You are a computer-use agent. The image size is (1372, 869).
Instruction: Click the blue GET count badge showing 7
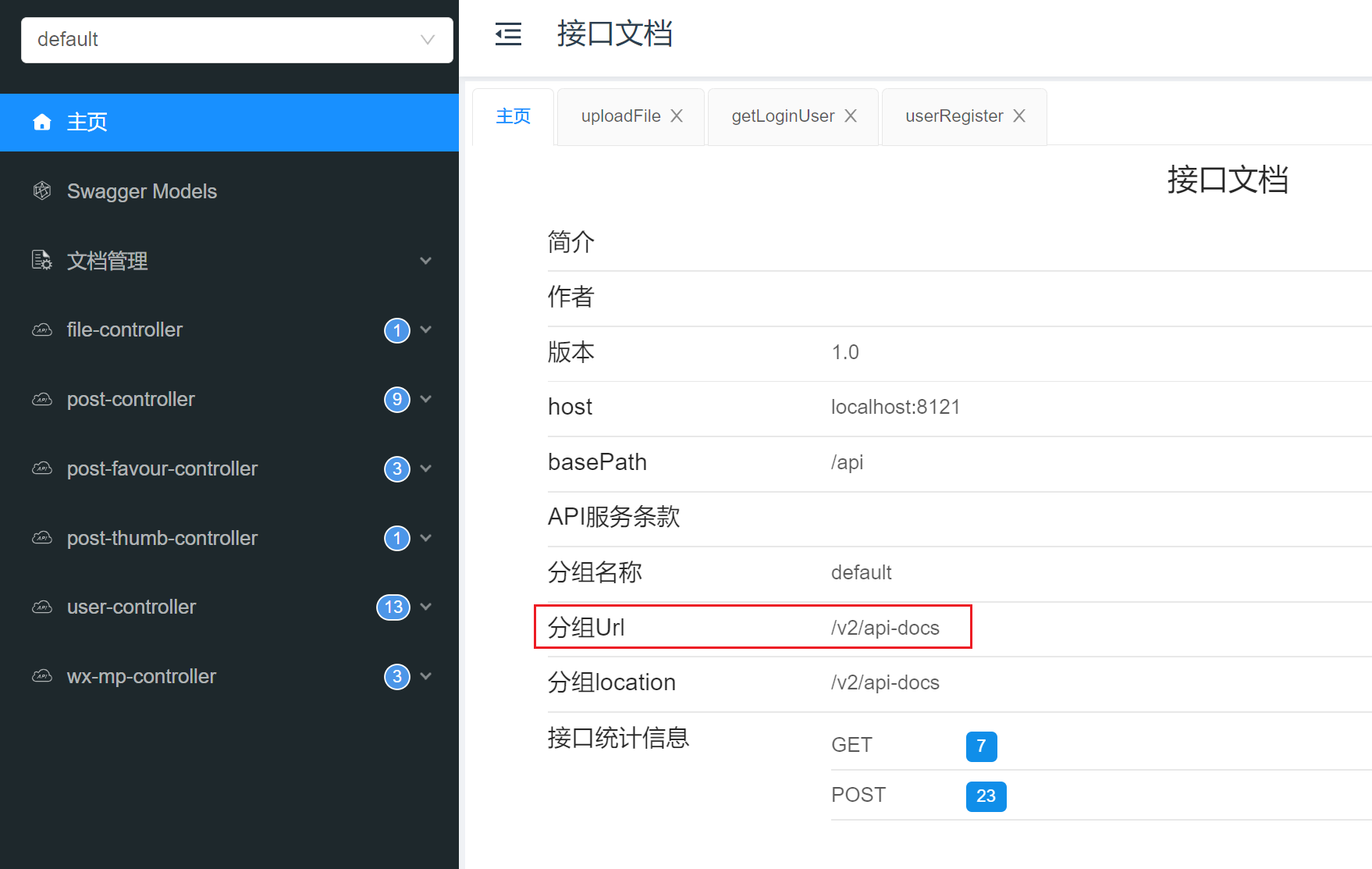tap(981, 746)
